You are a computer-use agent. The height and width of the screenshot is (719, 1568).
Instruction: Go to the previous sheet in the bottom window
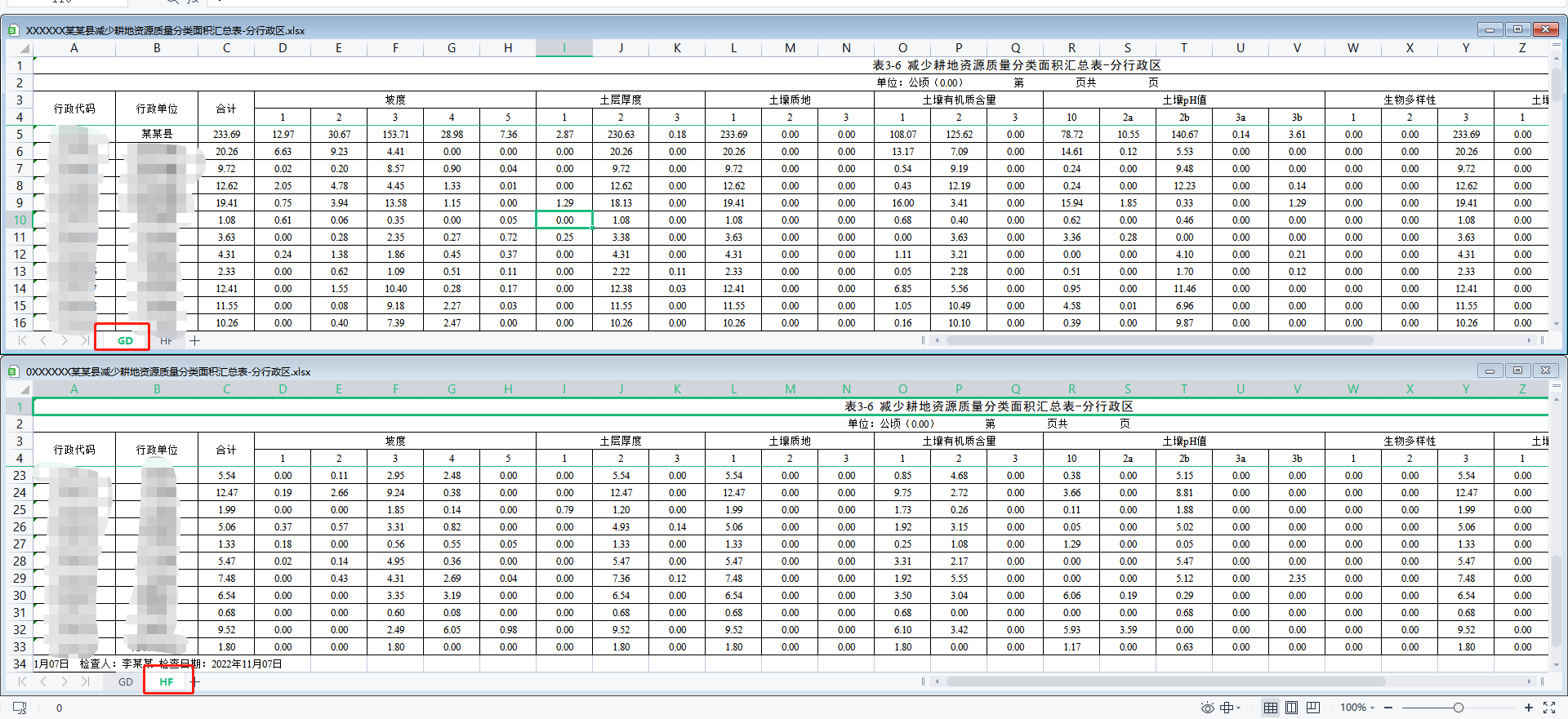tap(43, 681)
